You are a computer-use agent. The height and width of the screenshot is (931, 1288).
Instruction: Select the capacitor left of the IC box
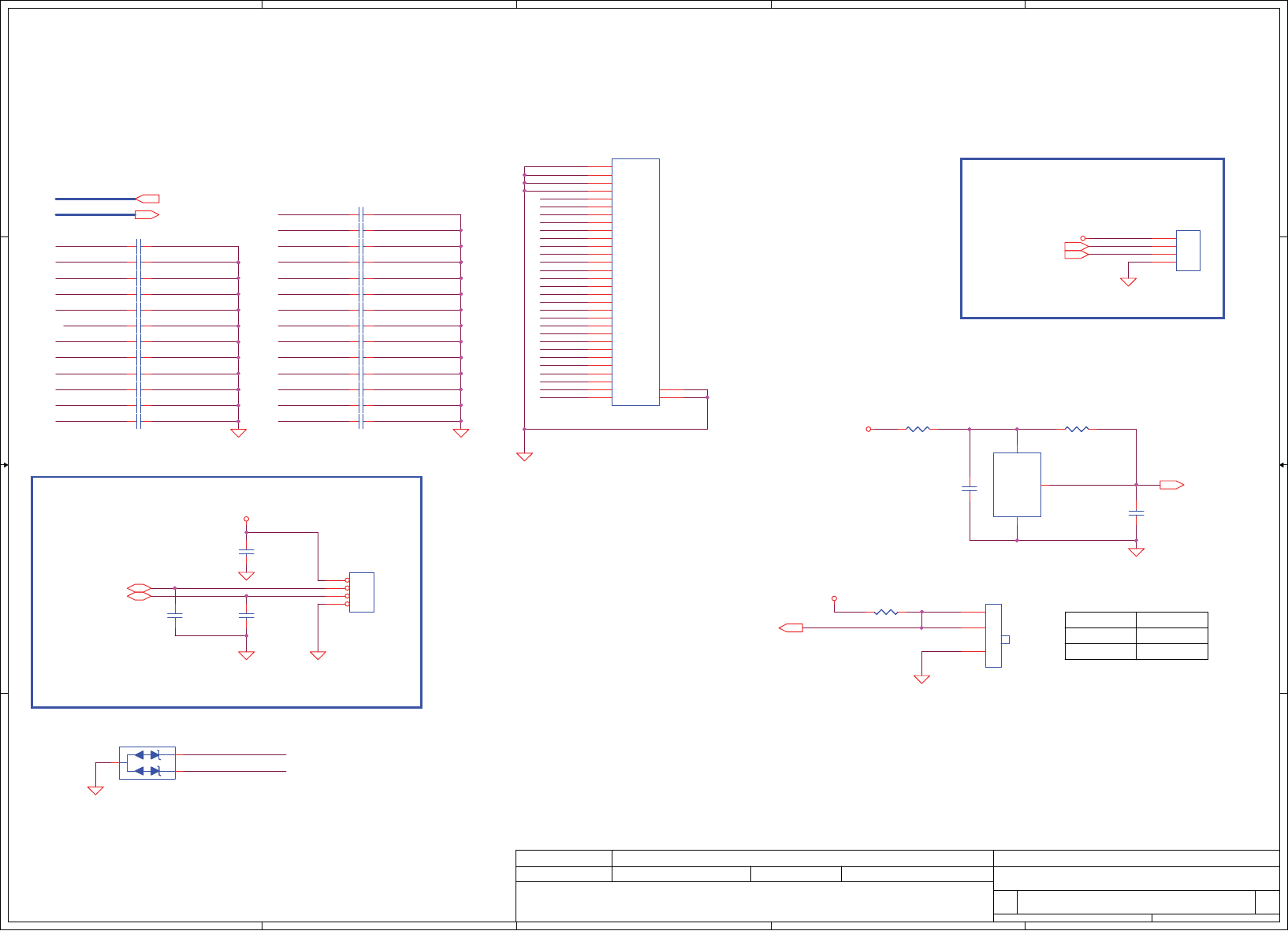pos(970,489)
